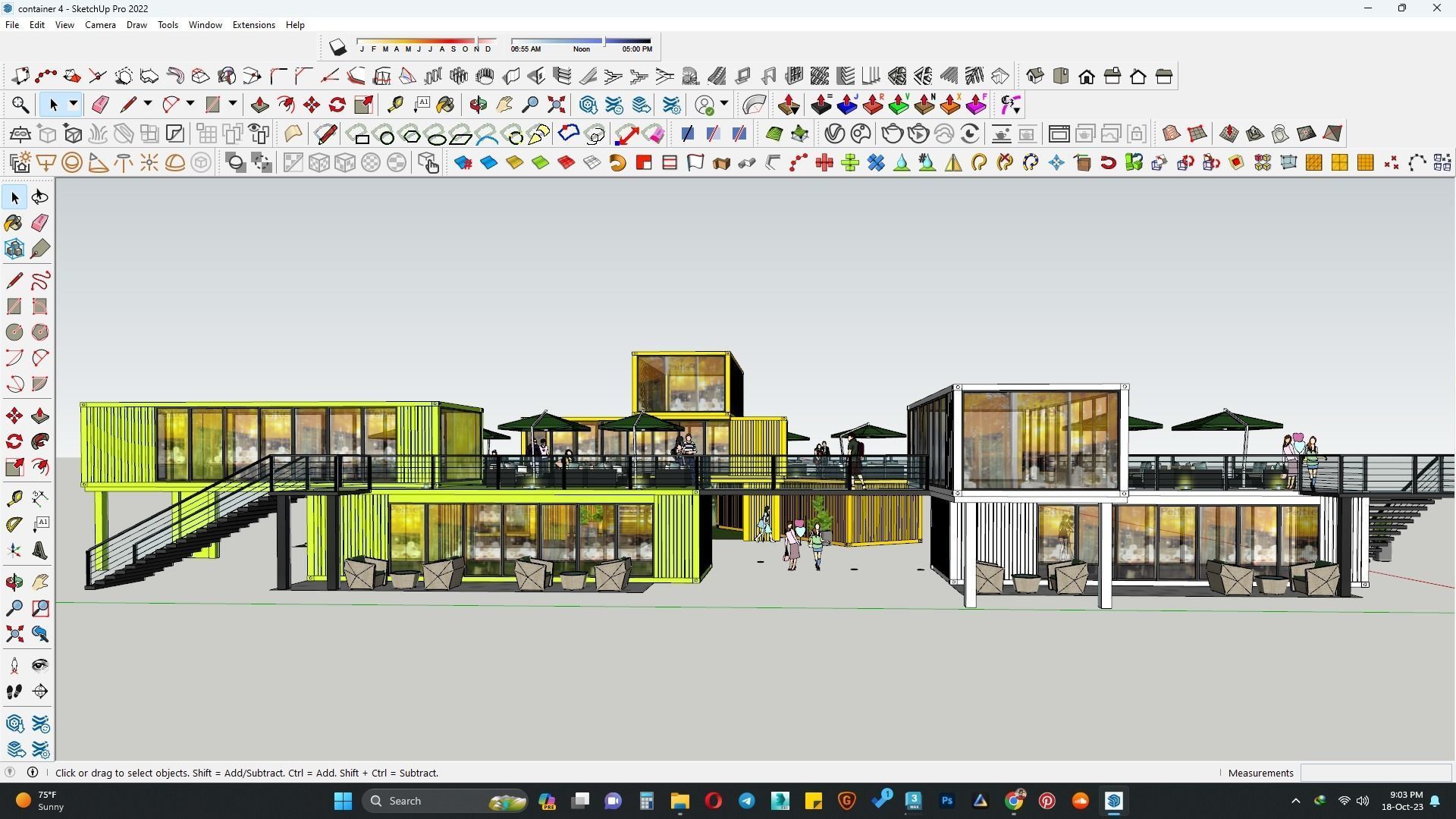The height and width of the screenshot is (819, 1456).
Task: Activate the Tape Measure tool in left panel
Action: pos(14,498)
